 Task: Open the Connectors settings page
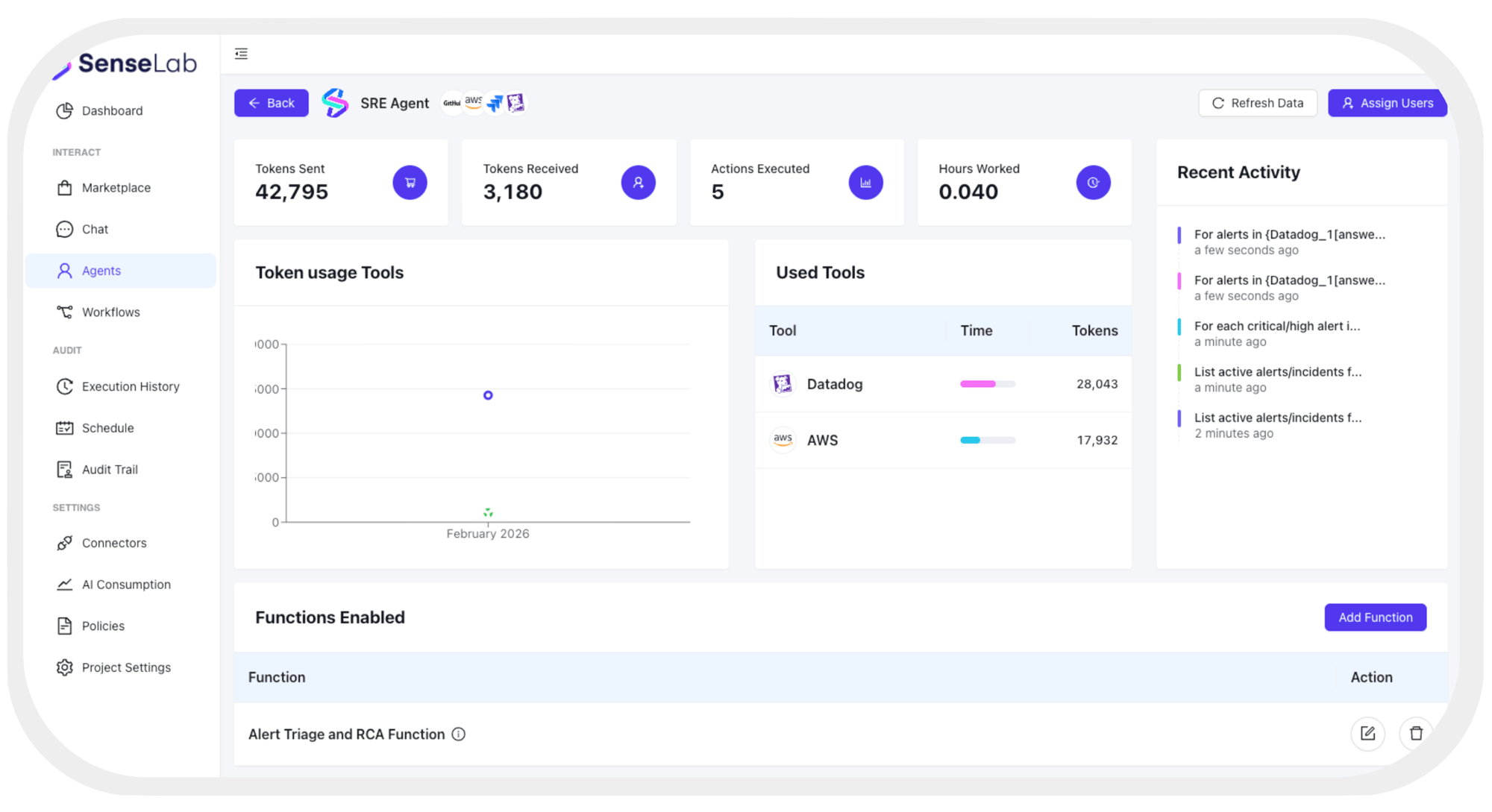113,544
